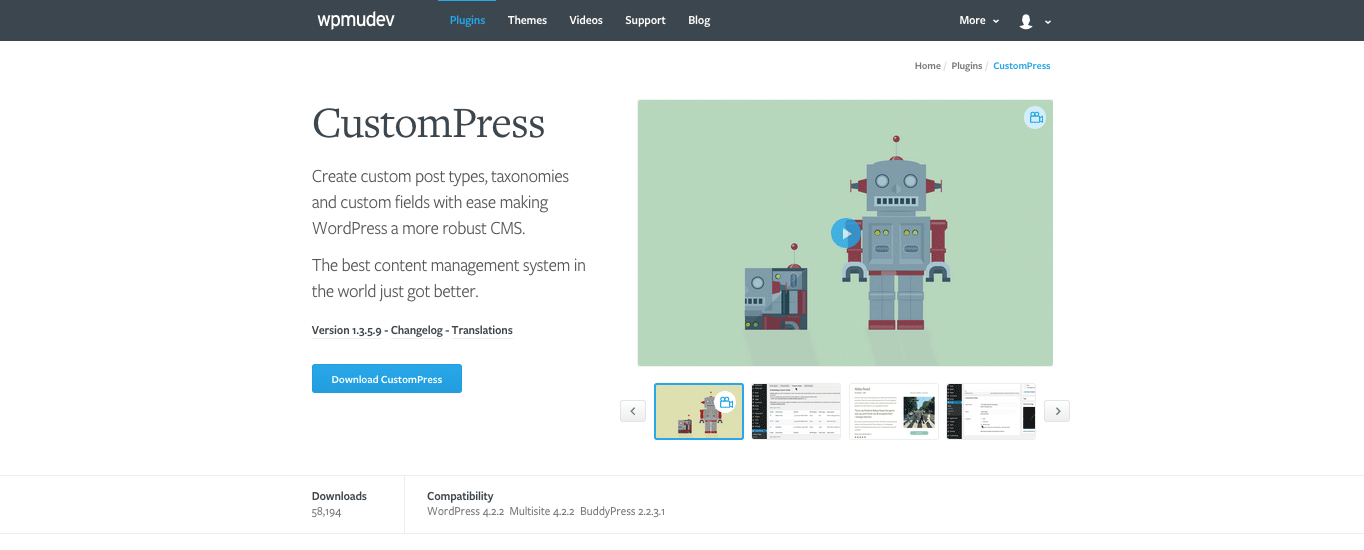The height and width of the screenshot is (550, 1364).
Task: Click the video camera icon on main preview
Action: tap(1035, 118)
